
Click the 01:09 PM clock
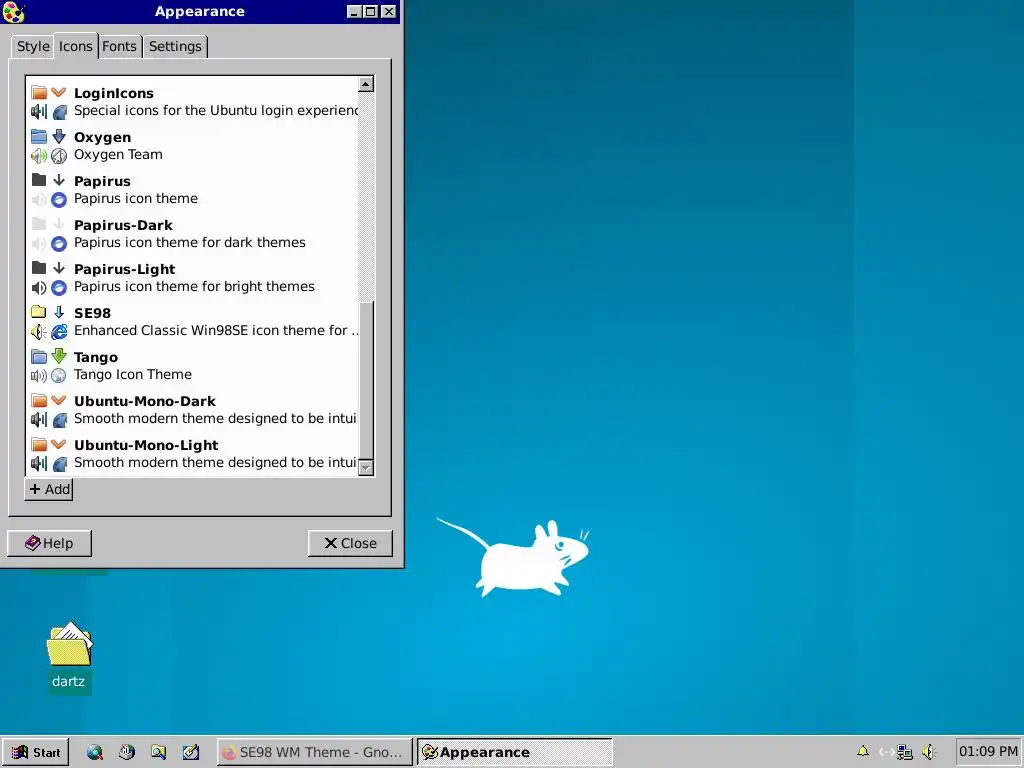[988, 752]
